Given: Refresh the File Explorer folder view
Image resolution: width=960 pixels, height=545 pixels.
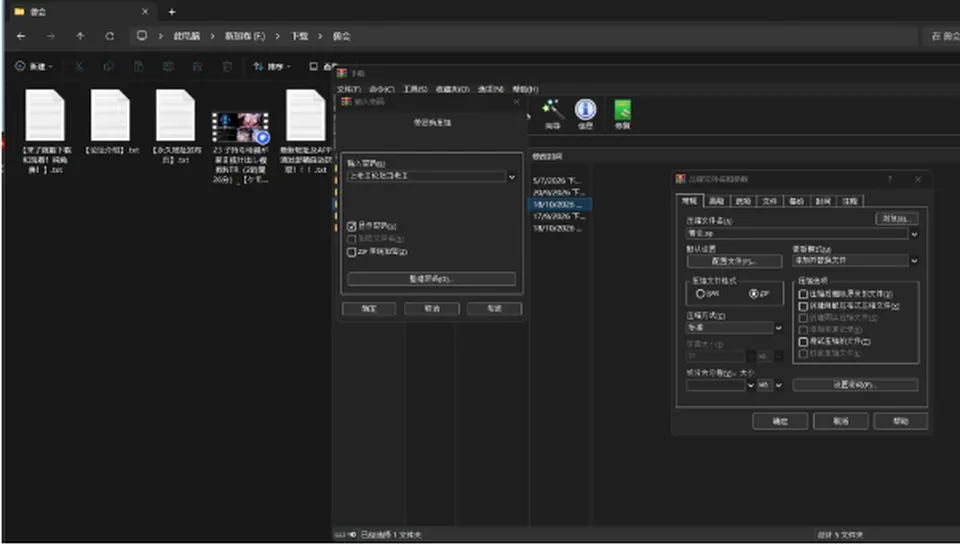Looking at the screenshot, I should point(110,36).
